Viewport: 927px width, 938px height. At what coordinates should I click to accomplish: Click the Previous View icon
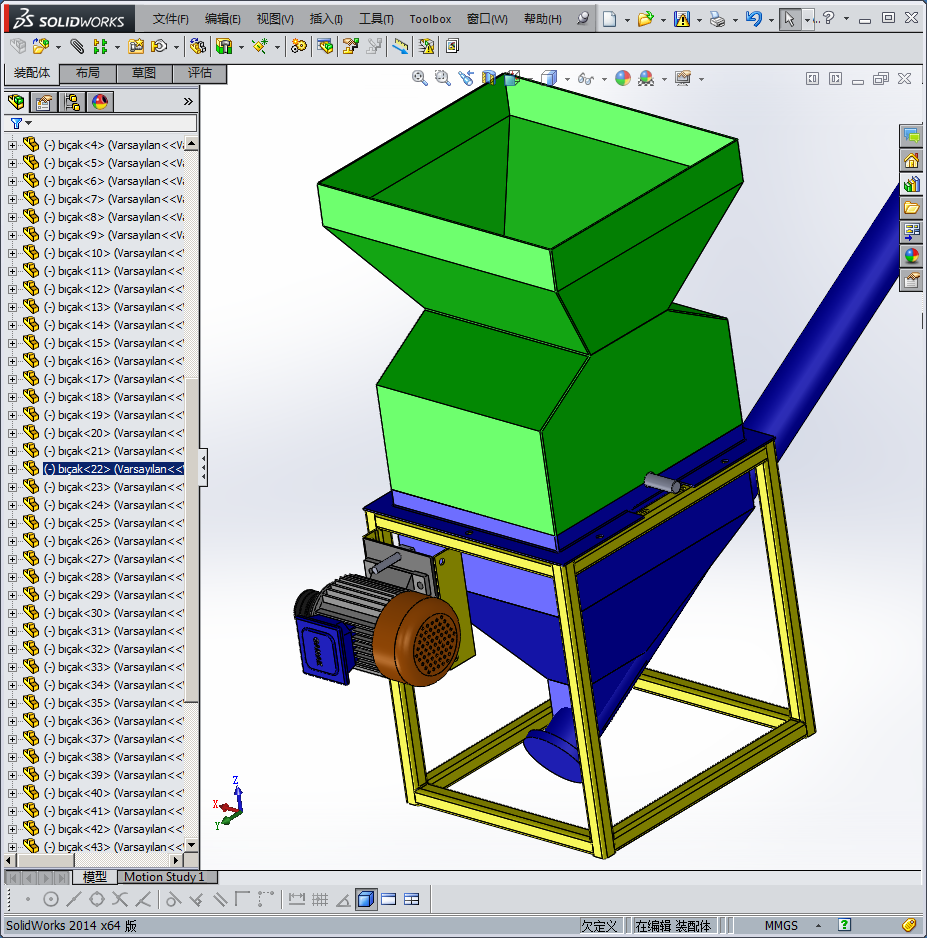click(x=466, y=78)
